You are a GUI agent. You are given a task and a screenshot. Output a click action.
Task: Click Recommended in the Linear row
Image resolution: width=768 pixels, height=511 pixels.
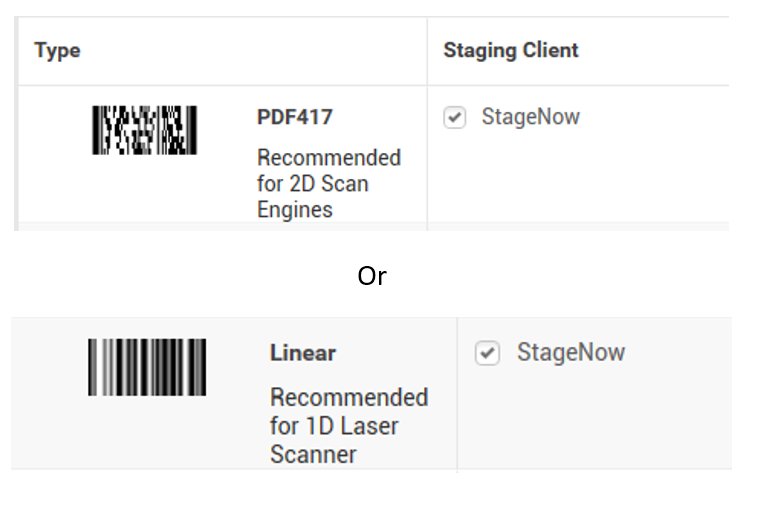point(349,397)
